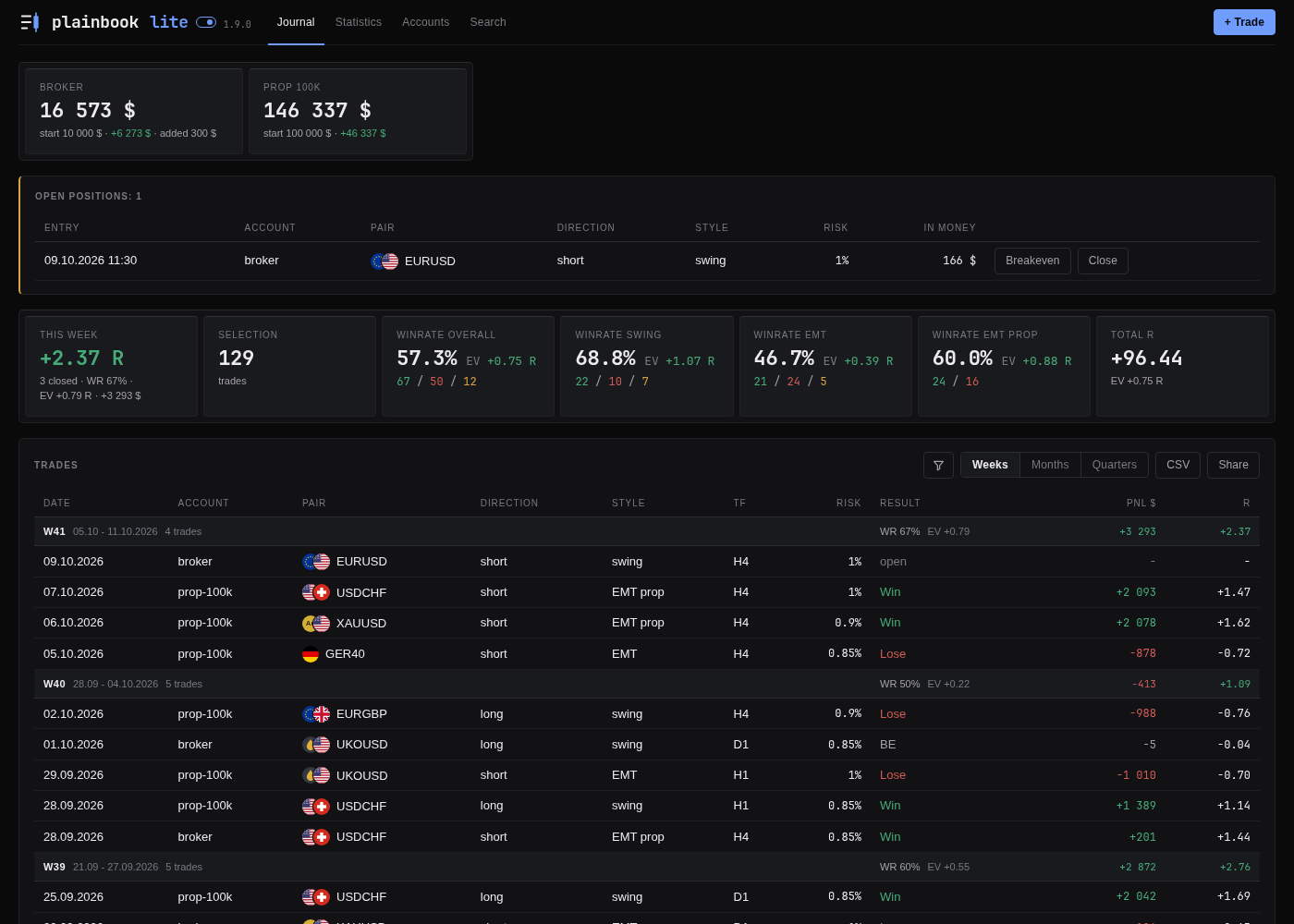This screenshot has width=1294, height=924.
Task: Click the -878 PnL value
Action: click(1142, 653)
